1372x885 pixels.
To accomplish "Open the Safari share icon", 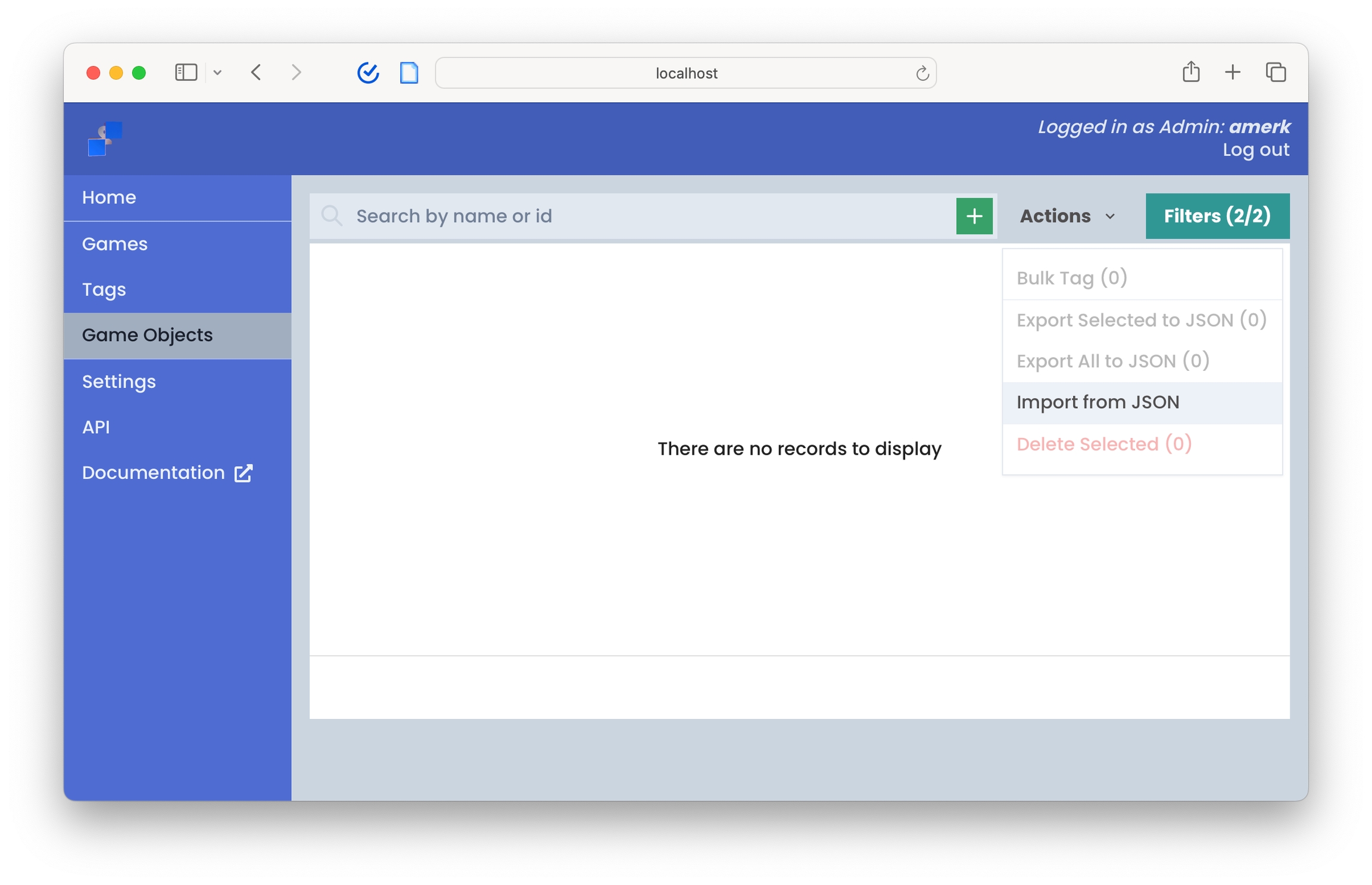I will pyautogui.click(x=1191, y=72).
